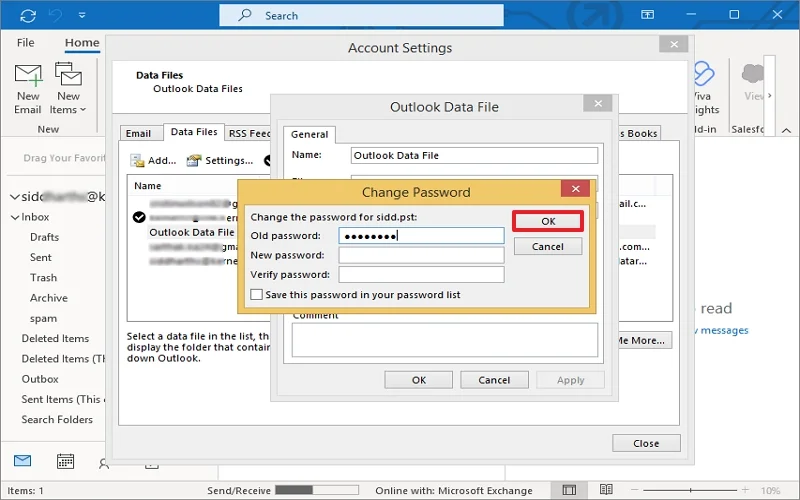
Task: Click the New password field
Action: [421, 255]
